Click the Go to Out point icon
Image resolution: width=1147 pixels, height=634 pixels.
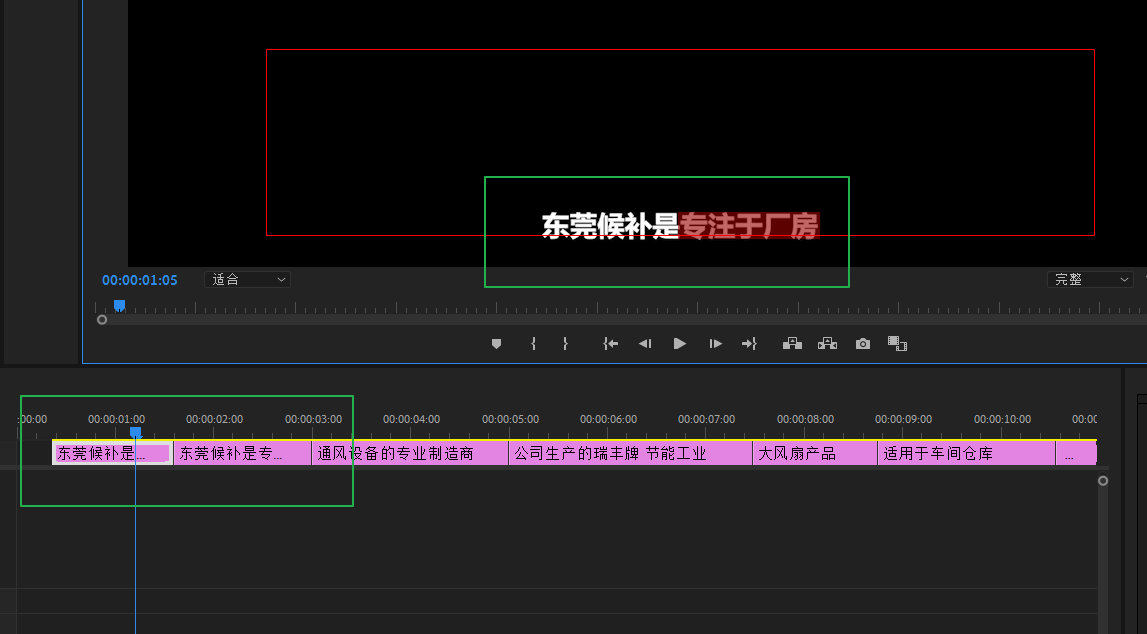pos(749,344)
